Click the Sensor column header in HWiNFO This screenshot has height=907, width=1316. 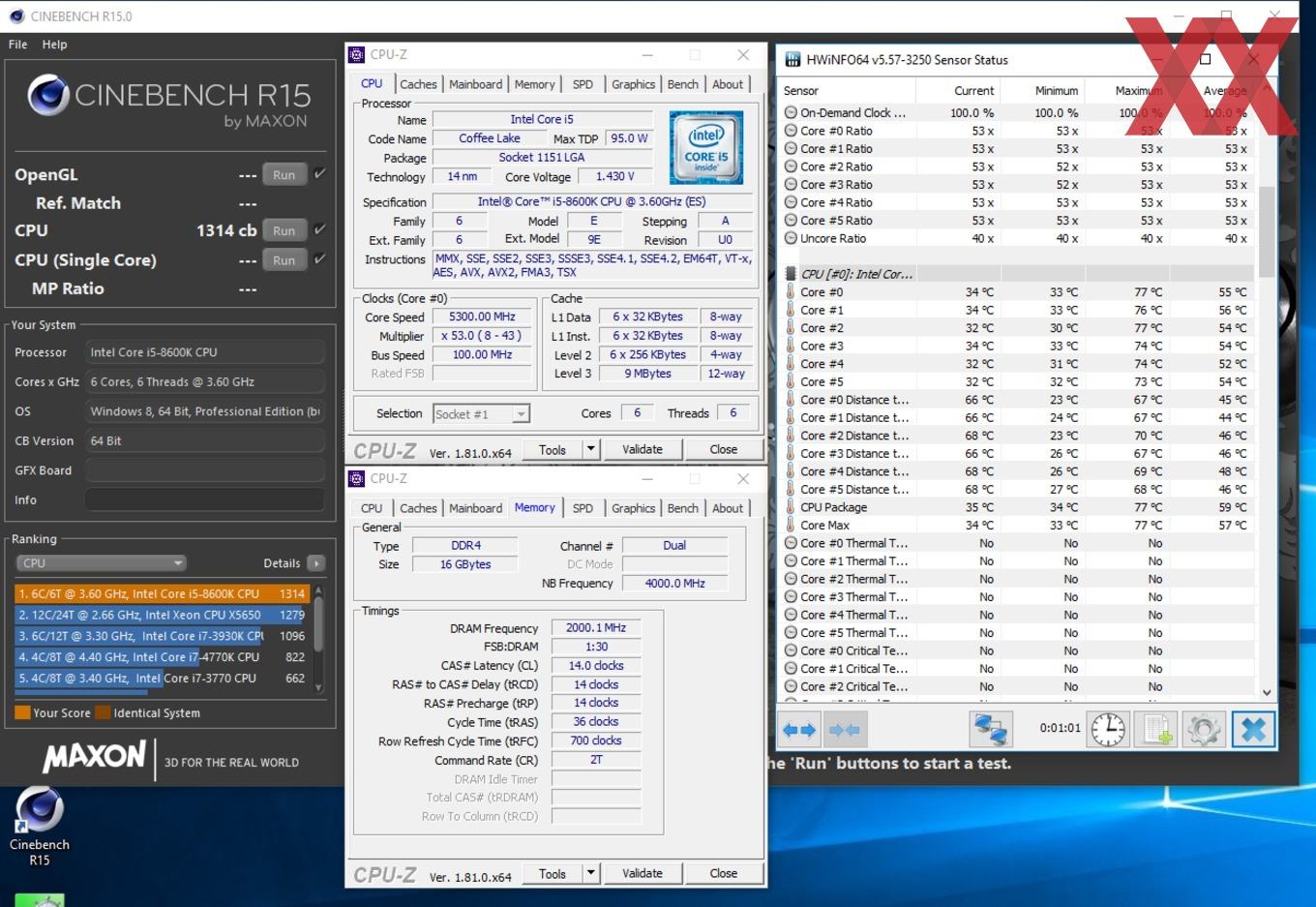[848, 91]
